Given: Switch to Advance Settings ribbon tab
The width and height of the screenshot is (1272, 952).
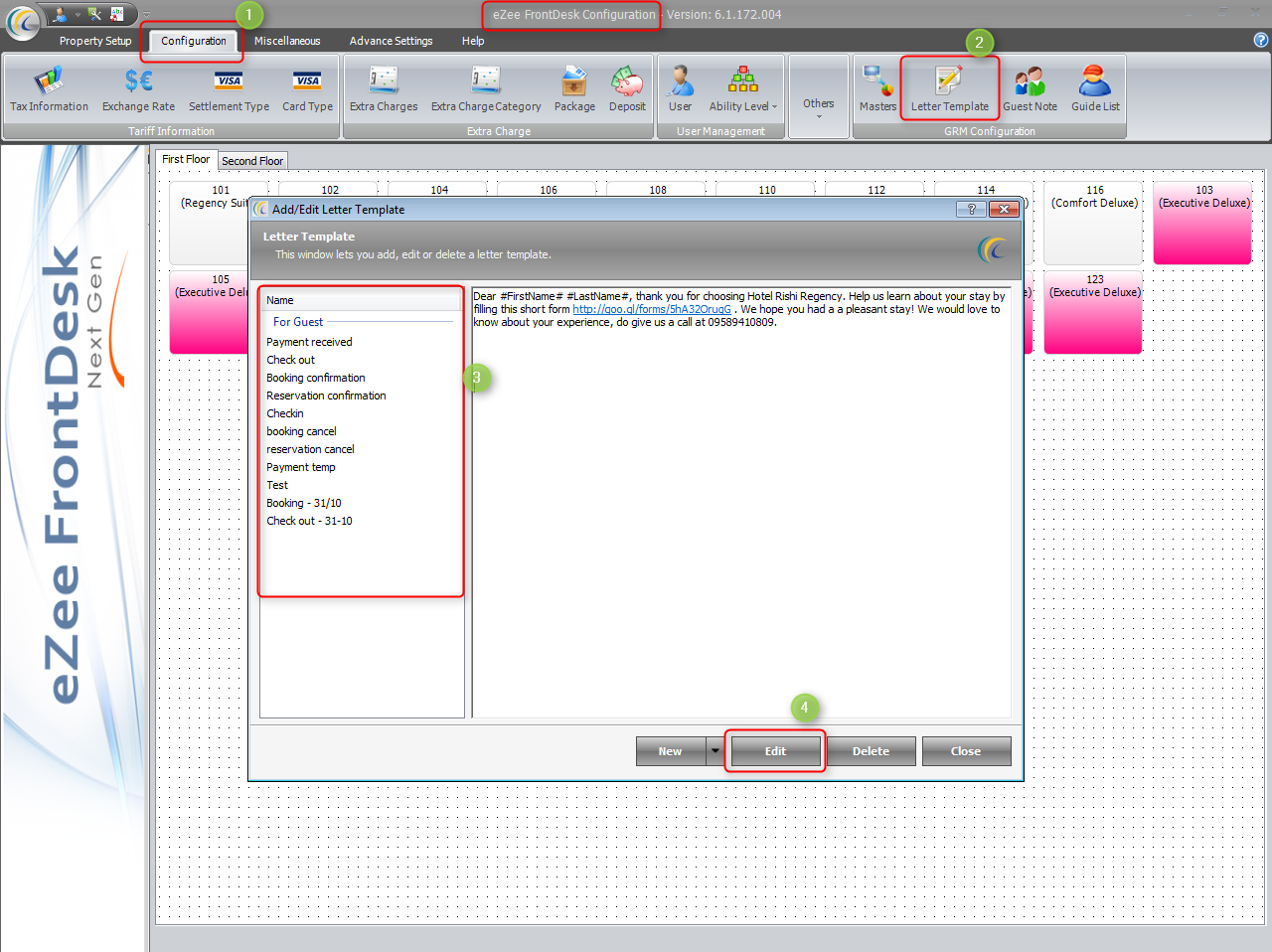Looking at the screenshot, I should [x=391, y=41].
